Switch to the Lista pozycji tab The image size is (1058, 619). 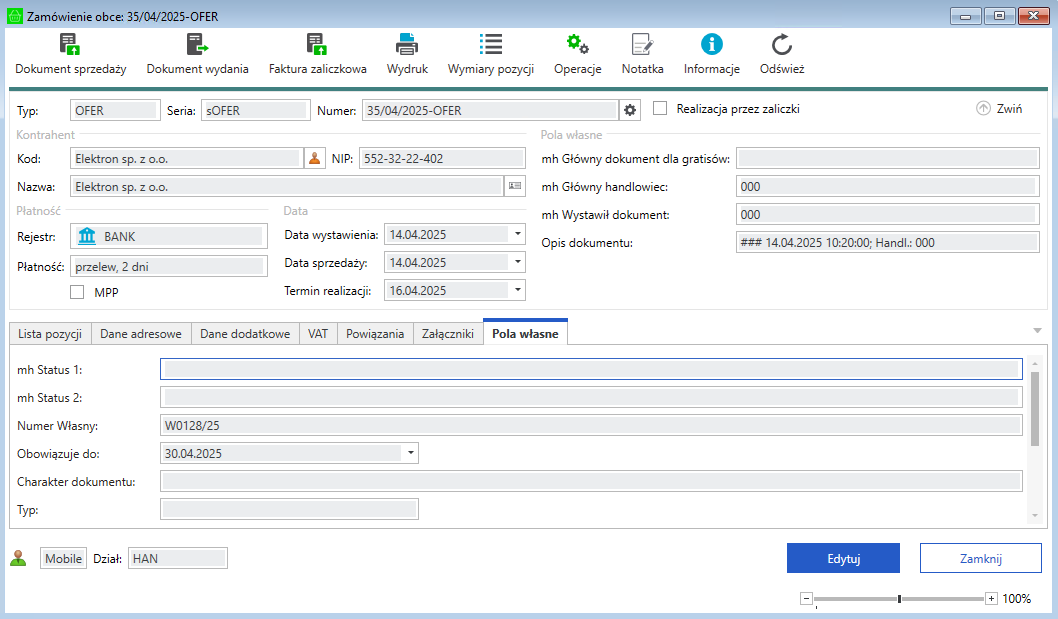50,334
